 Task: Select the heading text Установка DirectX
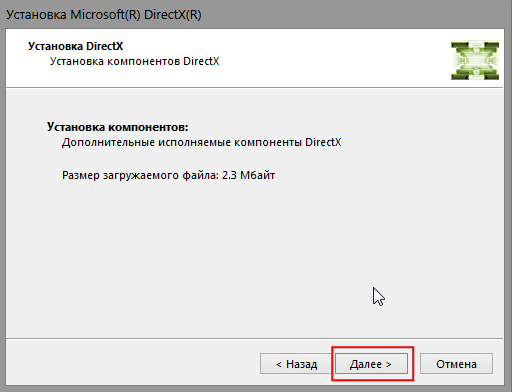75,46
